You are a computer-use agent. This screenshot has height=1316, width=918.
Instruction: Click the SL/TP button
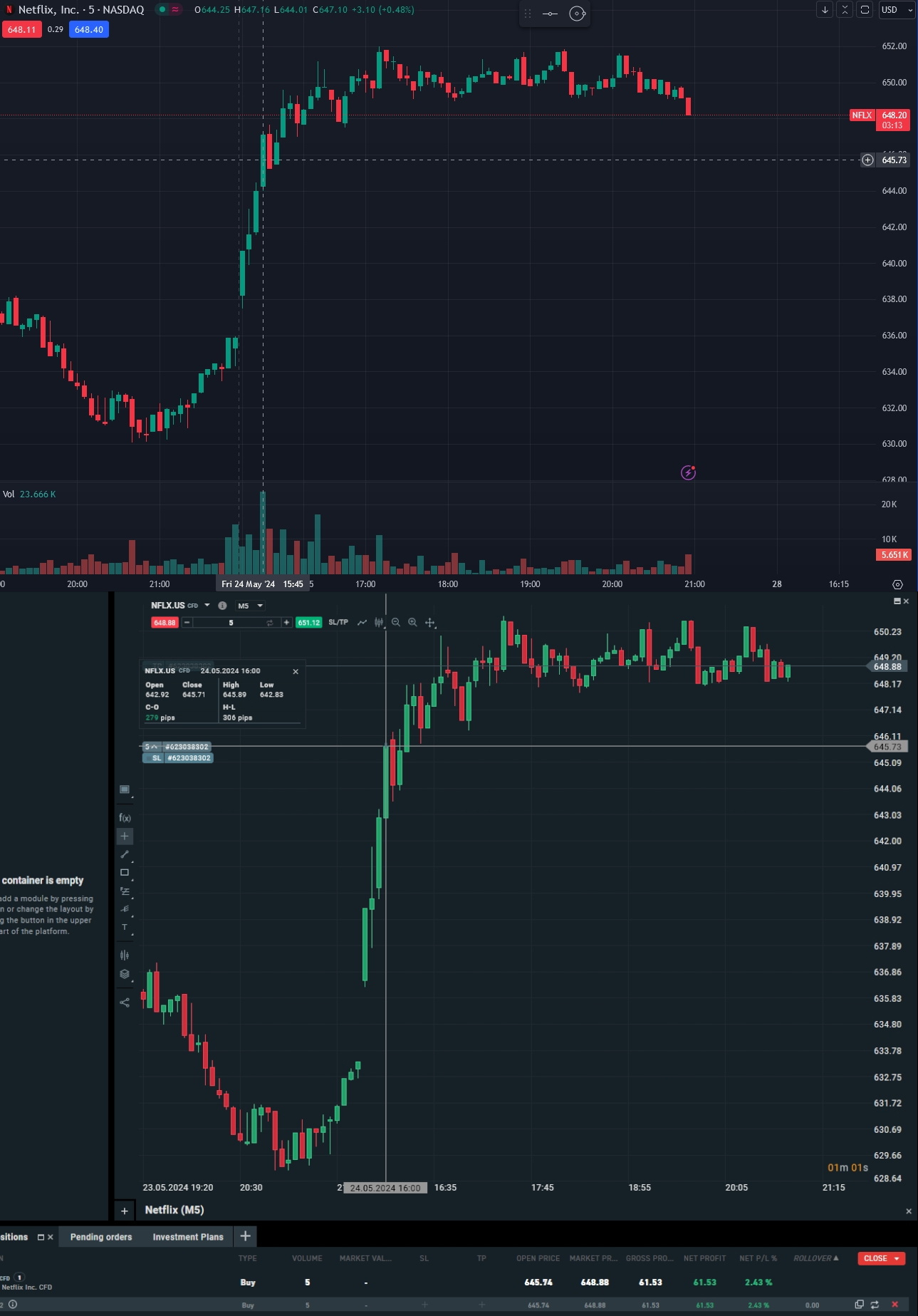338,623
